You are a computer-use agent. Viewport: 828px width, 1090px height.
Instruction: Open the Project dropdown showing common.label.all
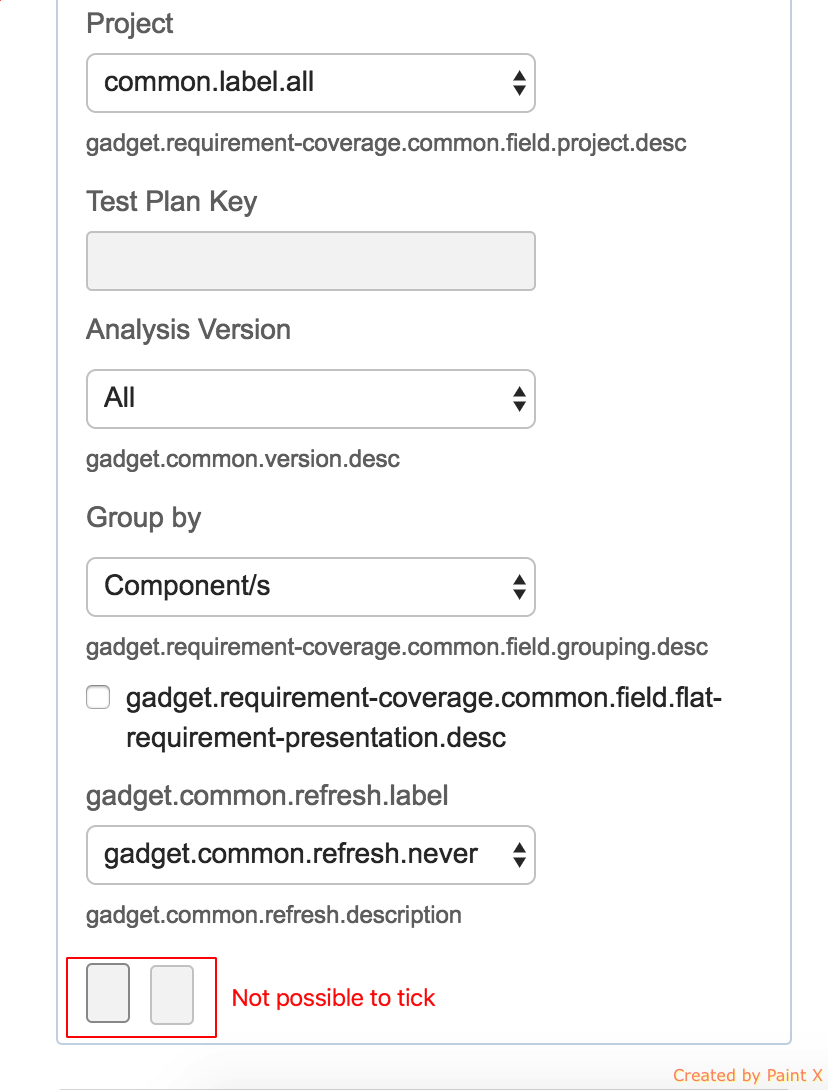pos(300,83)
